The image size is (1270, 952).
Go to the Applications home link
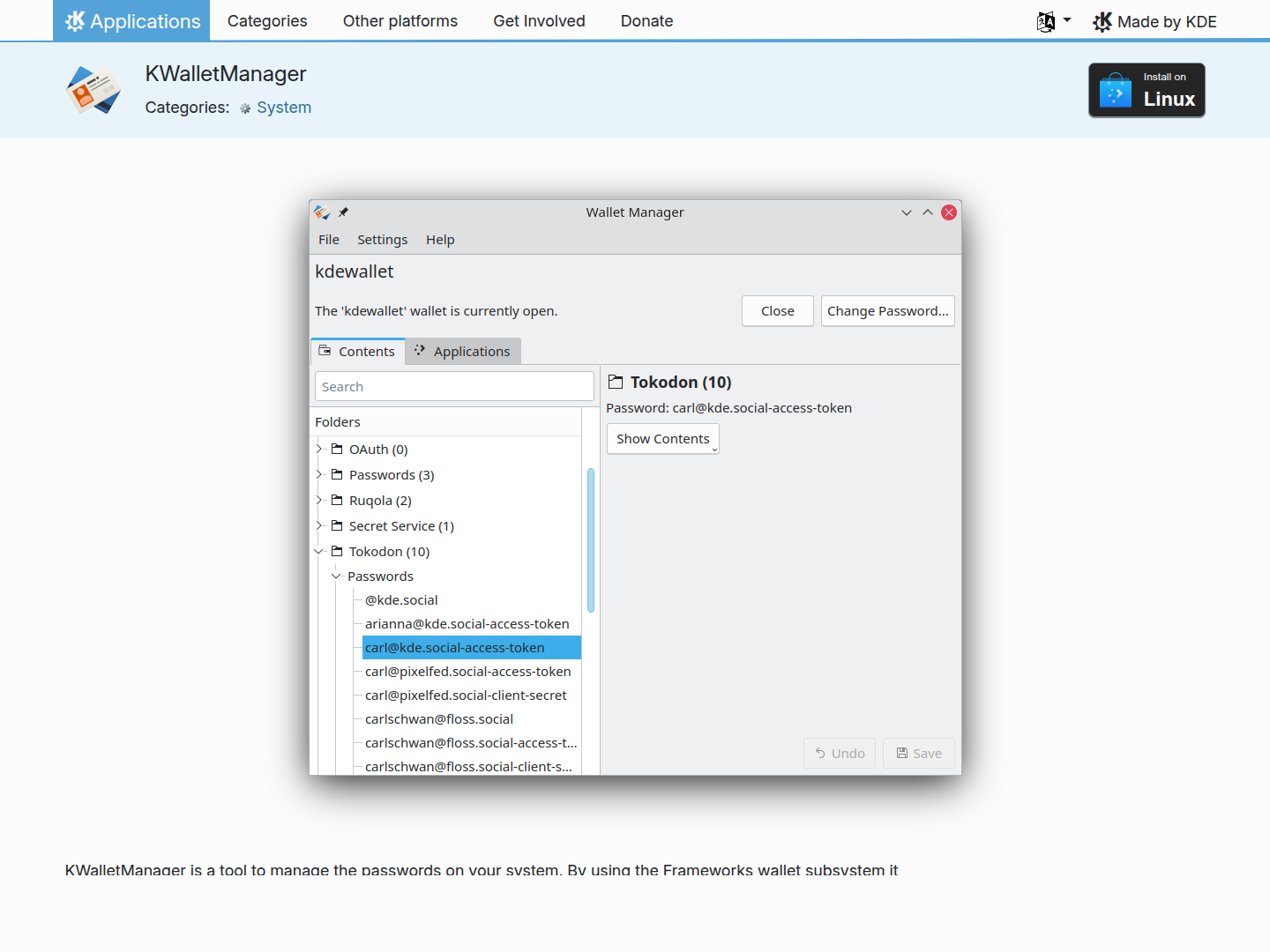click(131, 20)
